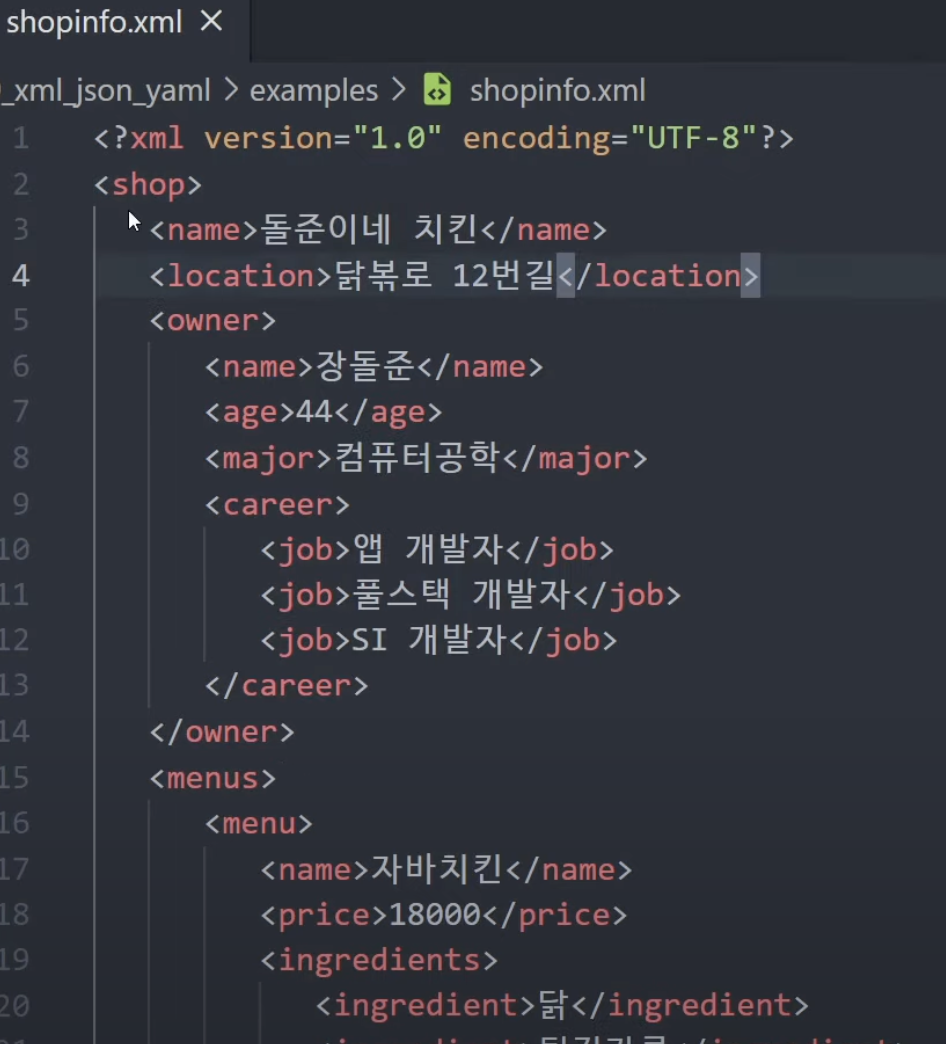Click the owner tag on line 5
Screen dimensions: 946x1044
point(211,321)
